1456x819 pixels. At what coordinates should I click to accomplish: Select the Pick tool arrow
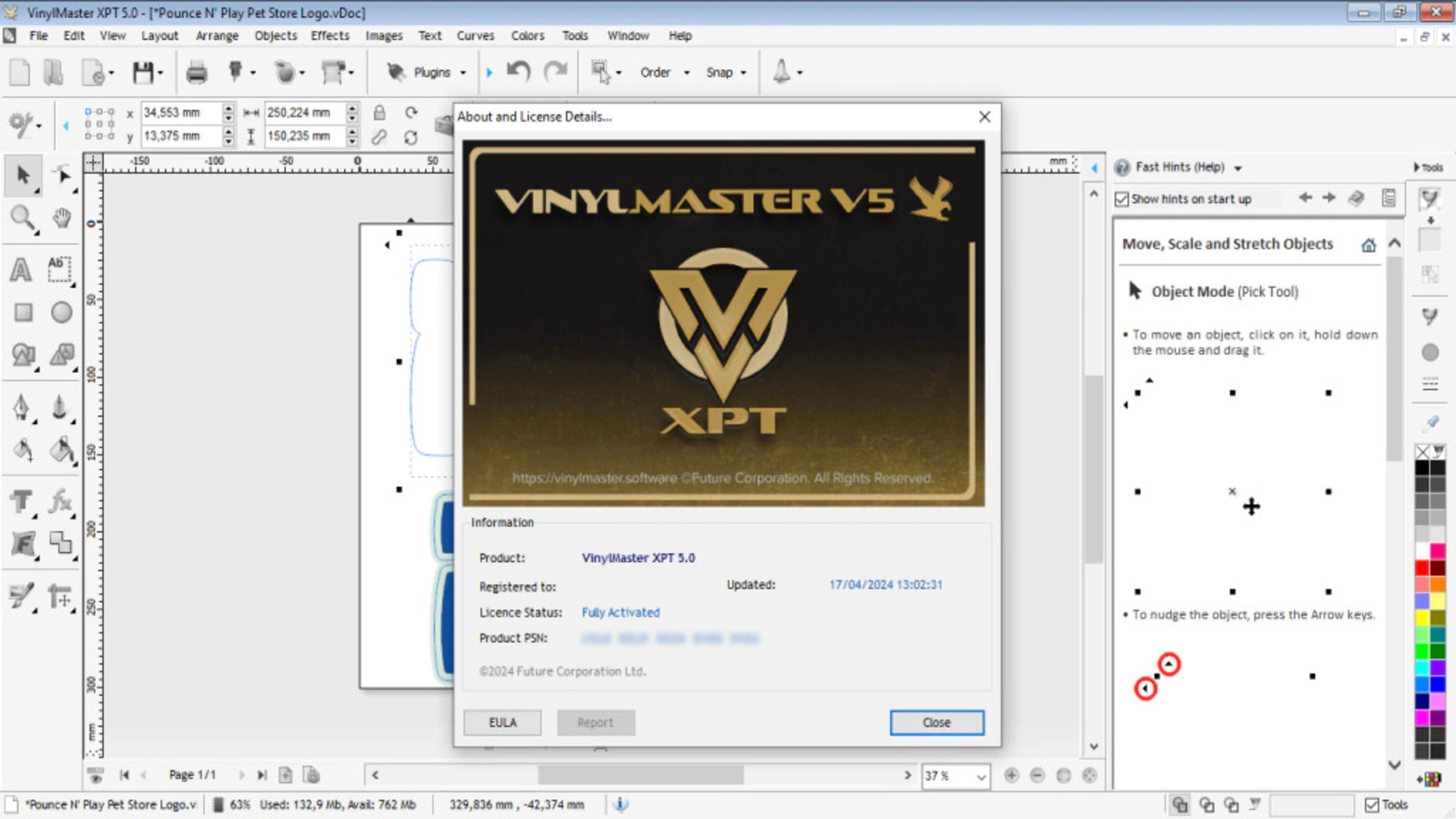[23, 175]
